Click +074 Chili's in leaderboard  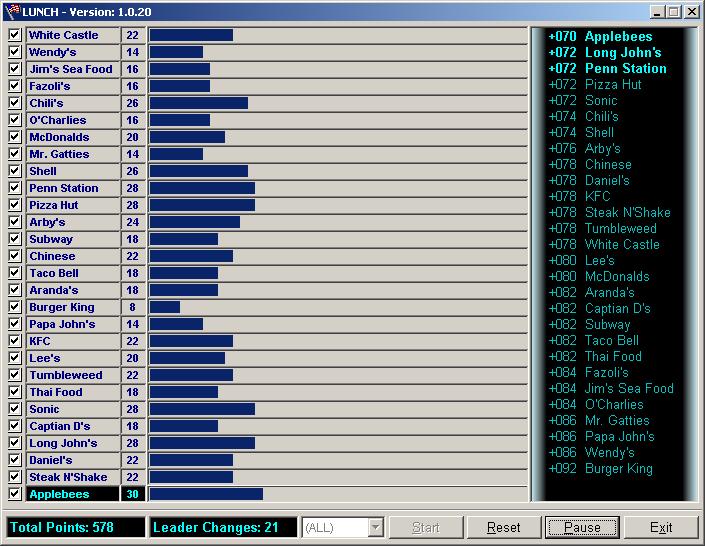pyautogui.click(x=583, y=116)
